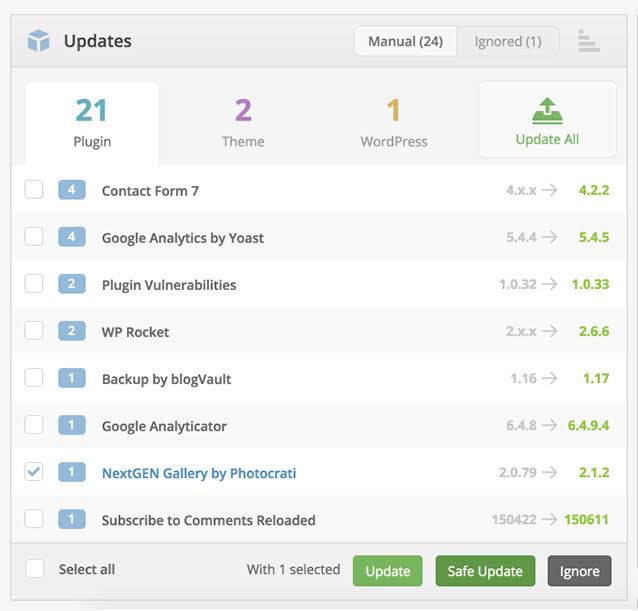638x611 pixels.
Task: Click the Select all label
Action: [x=87, y=569]
